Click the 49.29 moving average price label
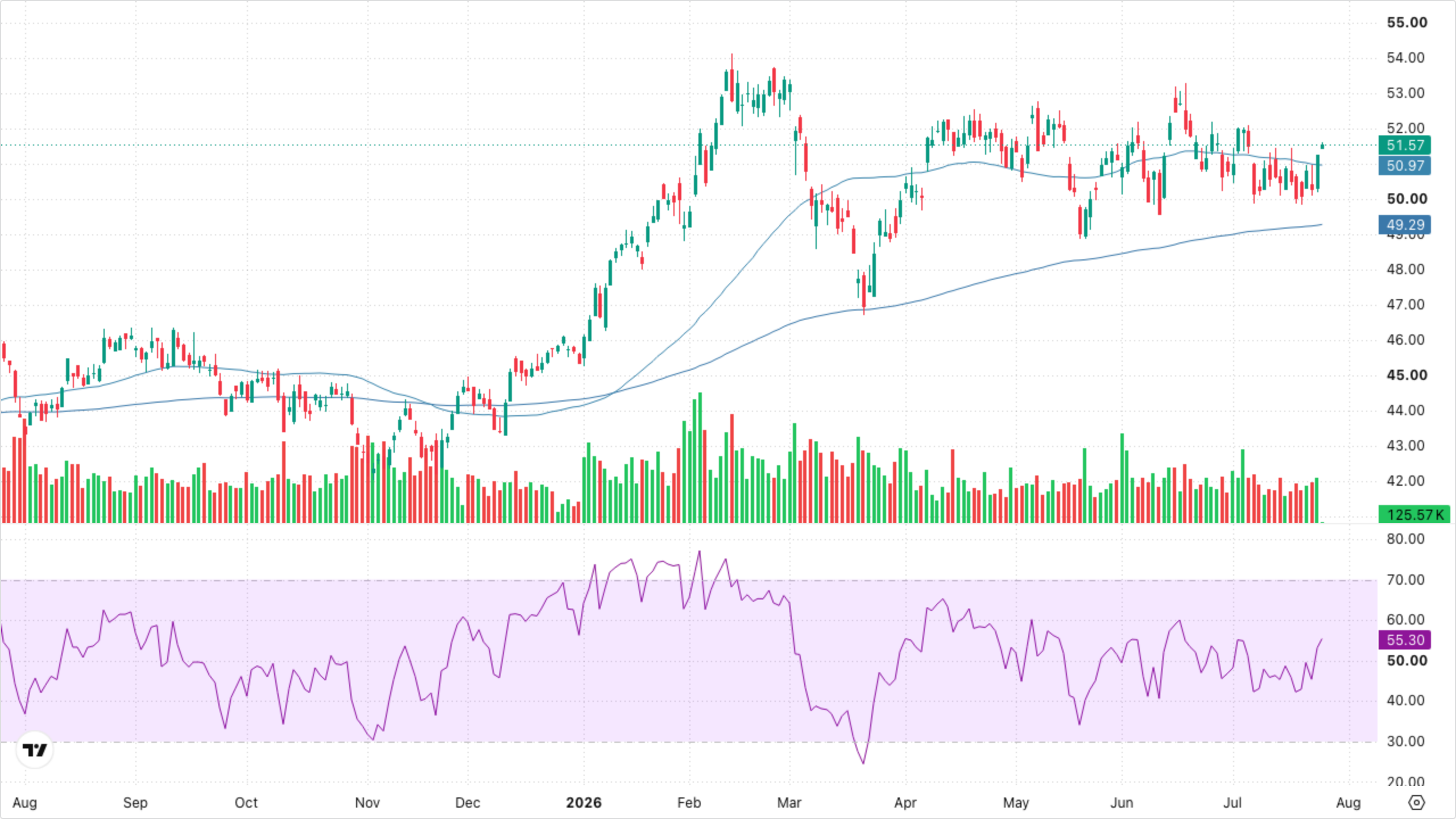This screenshot has width=1456, height=819. coord(1405,225)
